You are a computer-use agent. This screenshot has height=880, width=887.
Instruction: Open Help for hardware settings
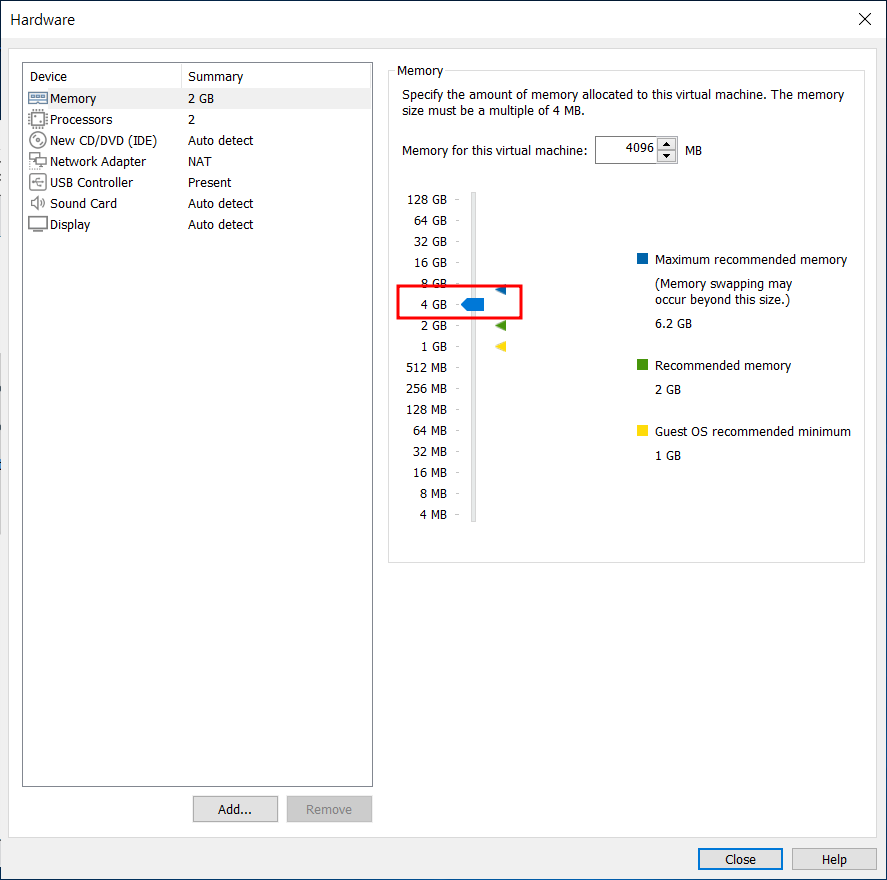pyautogui.click(x=834, y=859)
